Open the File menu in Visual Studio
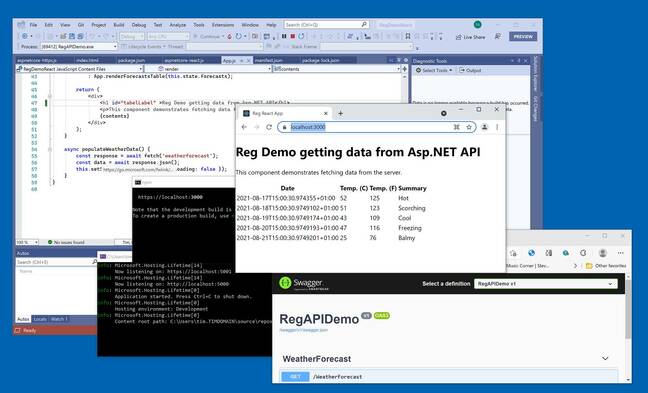 point(33,25)
